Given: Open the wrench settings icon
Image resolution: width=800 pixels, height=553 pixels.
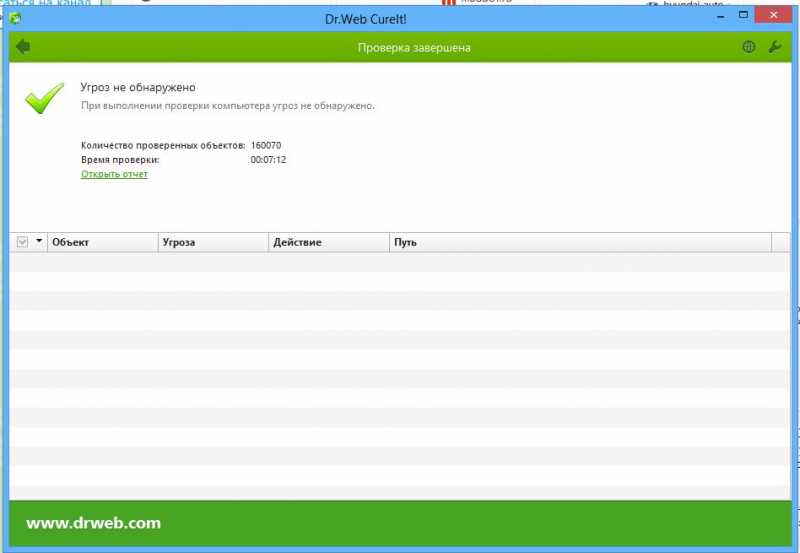Looking at the screenshot, I should coord(774,47).
